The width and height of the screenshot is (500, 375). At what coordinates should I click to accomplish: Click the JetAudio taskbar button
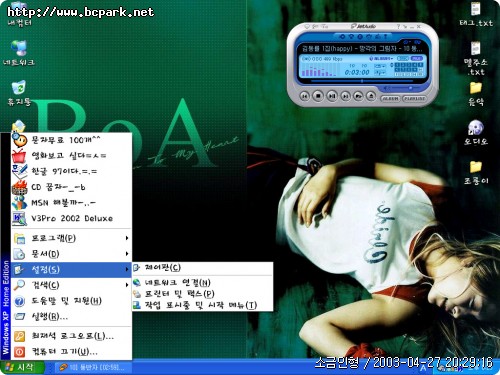click(93, 368)
